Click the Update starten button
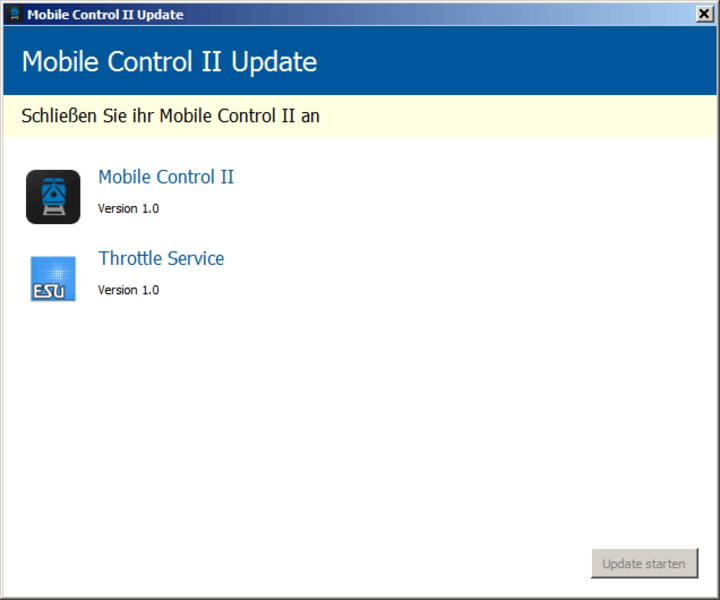The height and width of the screenshot is (600, 720). (645, 563)
